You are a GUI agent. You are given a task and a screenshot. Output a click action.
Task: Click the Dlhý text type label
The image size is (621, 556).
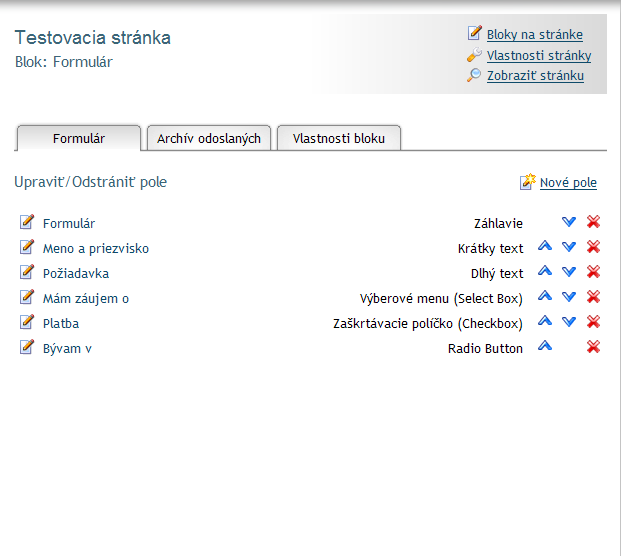(x=497, y=273)
